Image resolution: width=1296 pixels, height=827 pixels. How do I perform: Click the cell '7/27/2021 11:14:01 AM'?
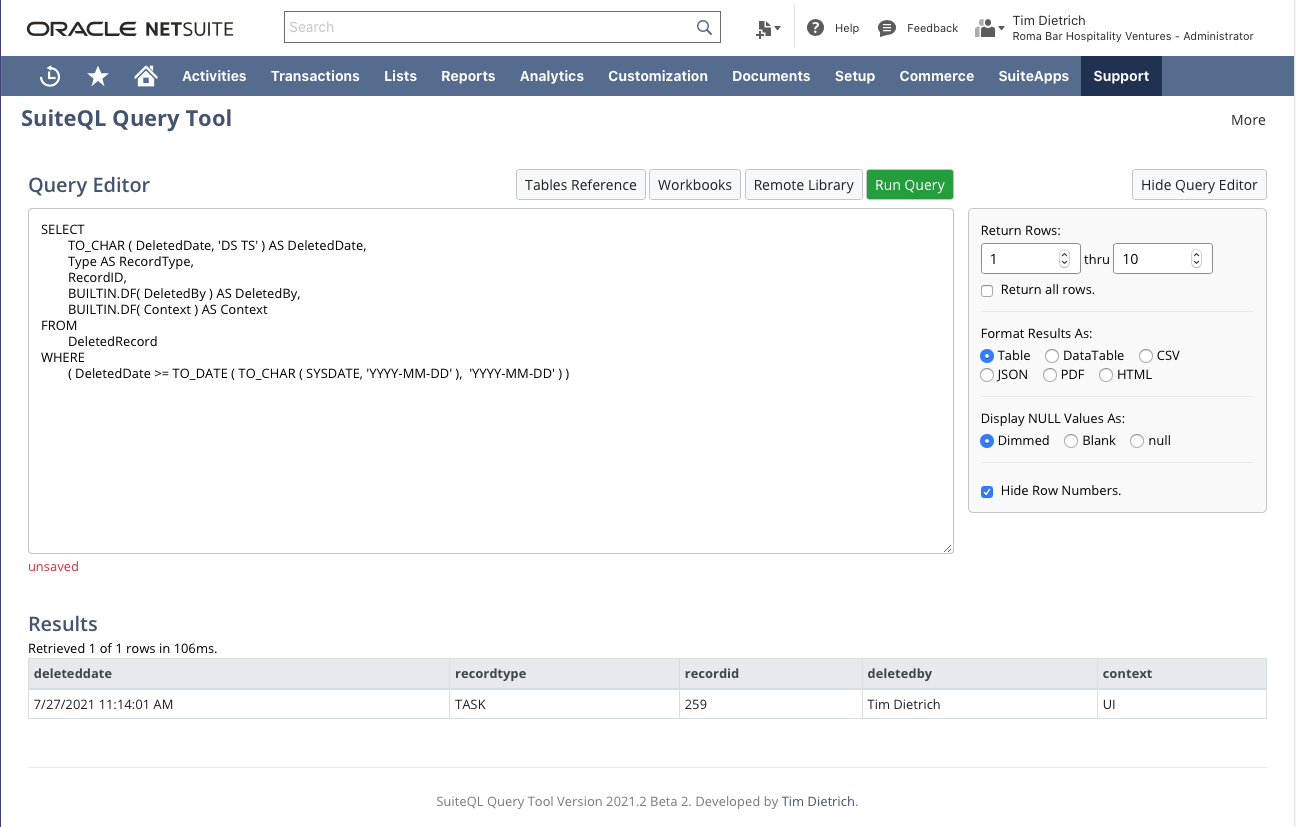[x=240, y=704]
